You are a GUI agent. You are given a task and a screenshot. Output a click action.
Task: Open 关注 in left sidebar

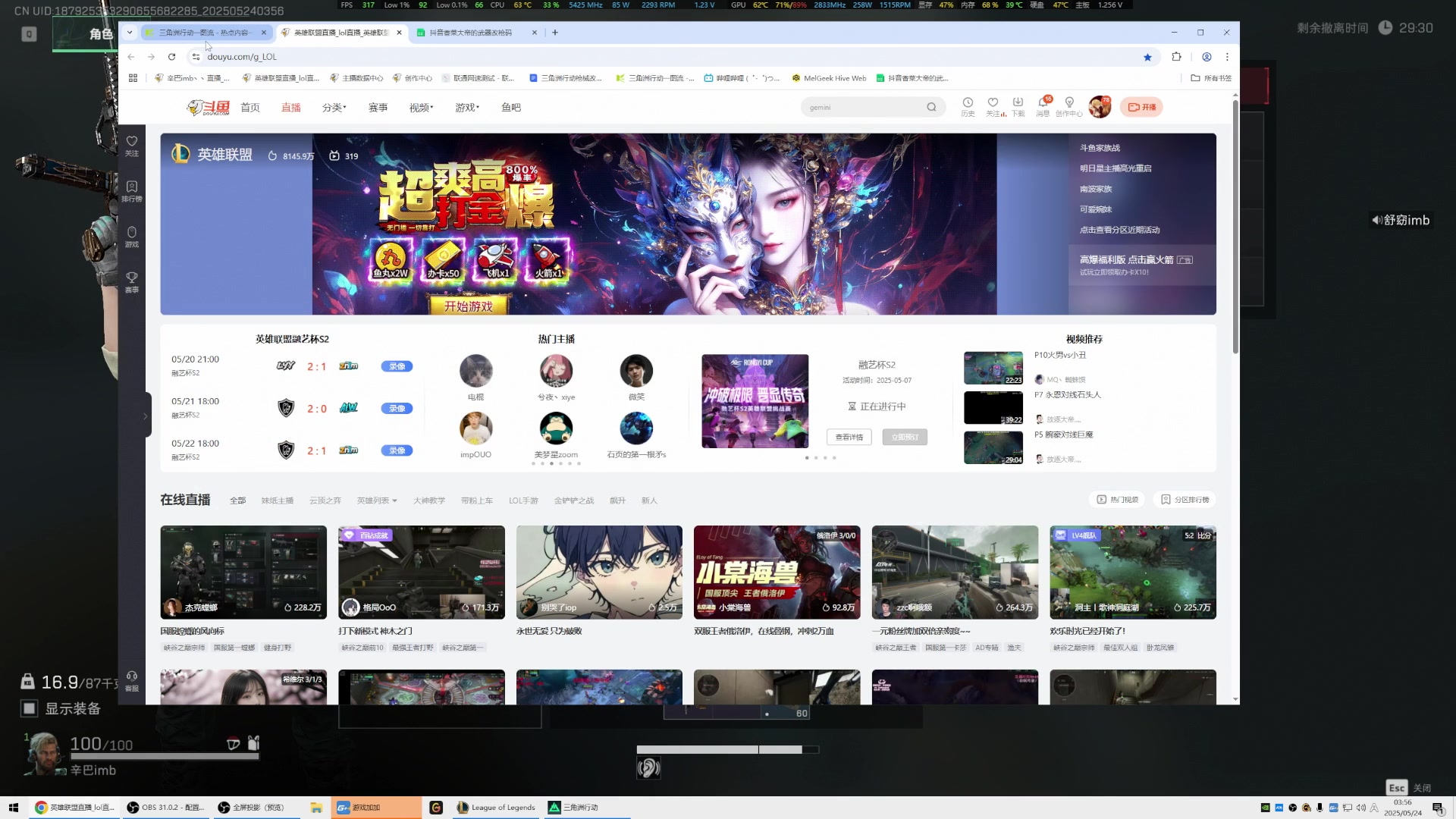coord(132,146)
